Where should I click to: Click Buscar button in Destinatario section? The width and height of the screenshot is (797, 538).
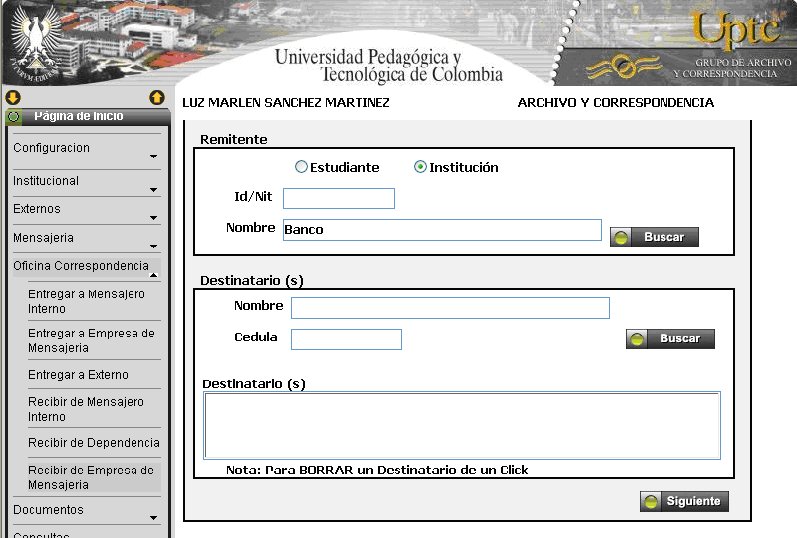670,339
